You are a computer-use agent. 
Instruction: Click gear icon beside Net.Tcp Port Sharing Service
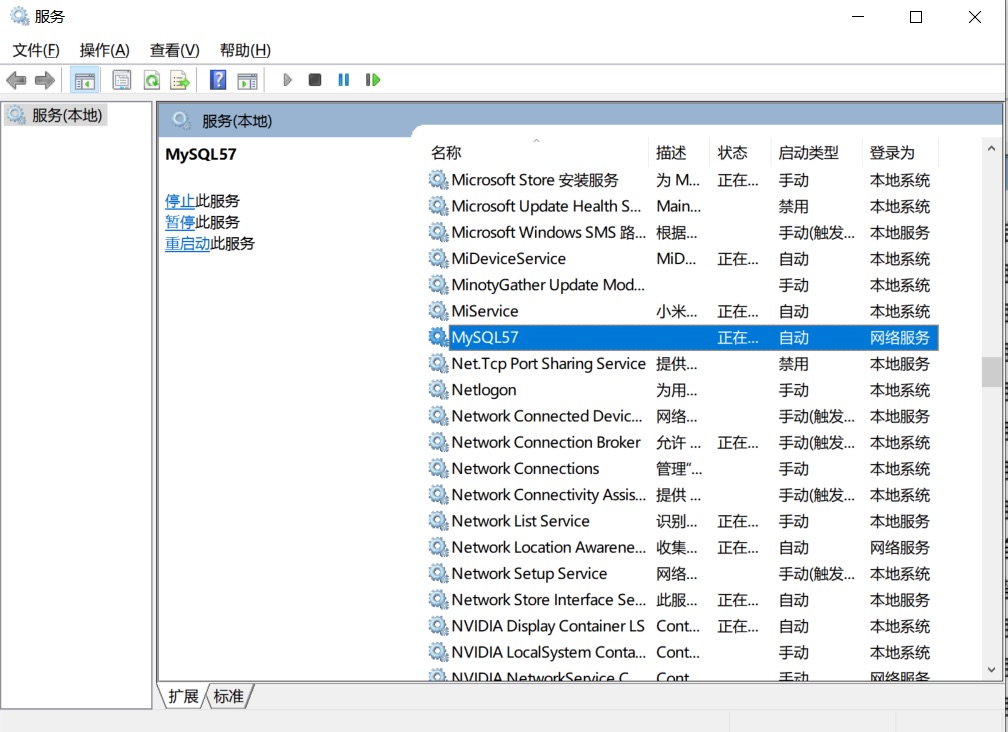[438, 363]
